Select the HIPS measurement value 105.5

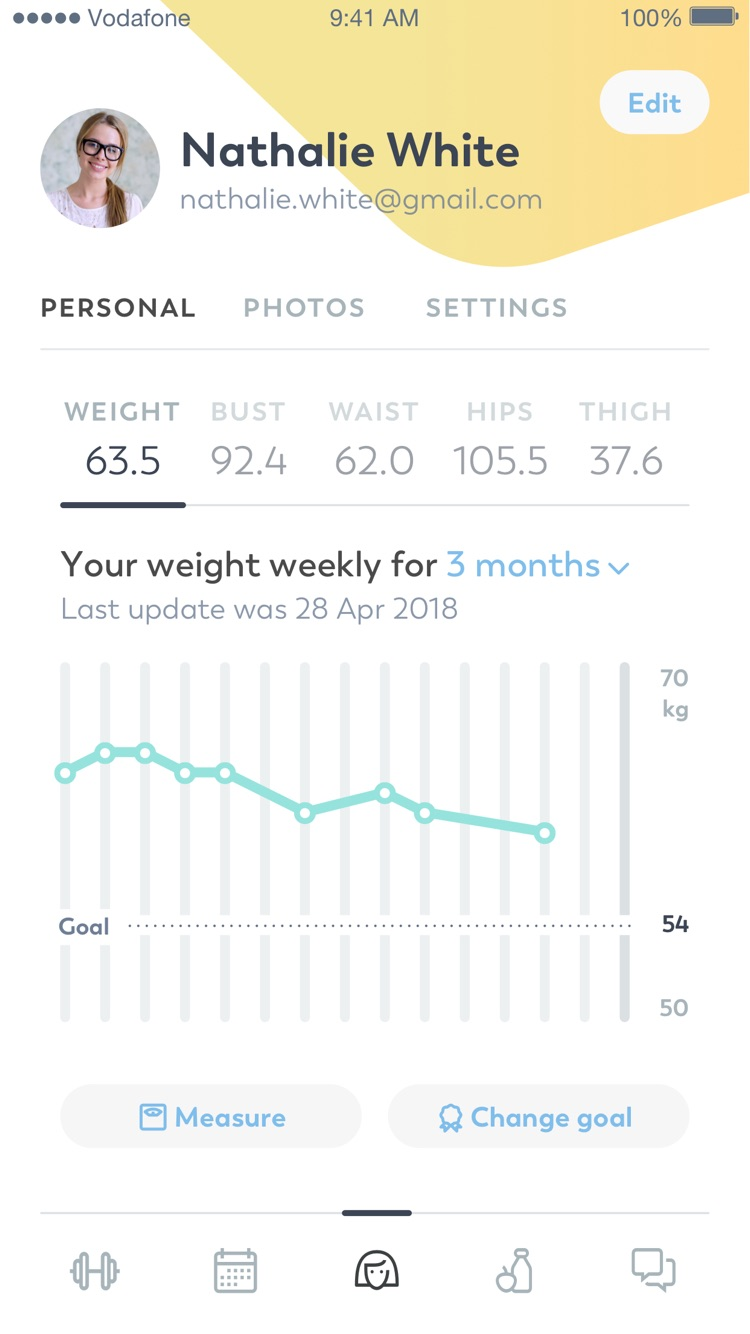pyautogui.click(x=499, y=460)
